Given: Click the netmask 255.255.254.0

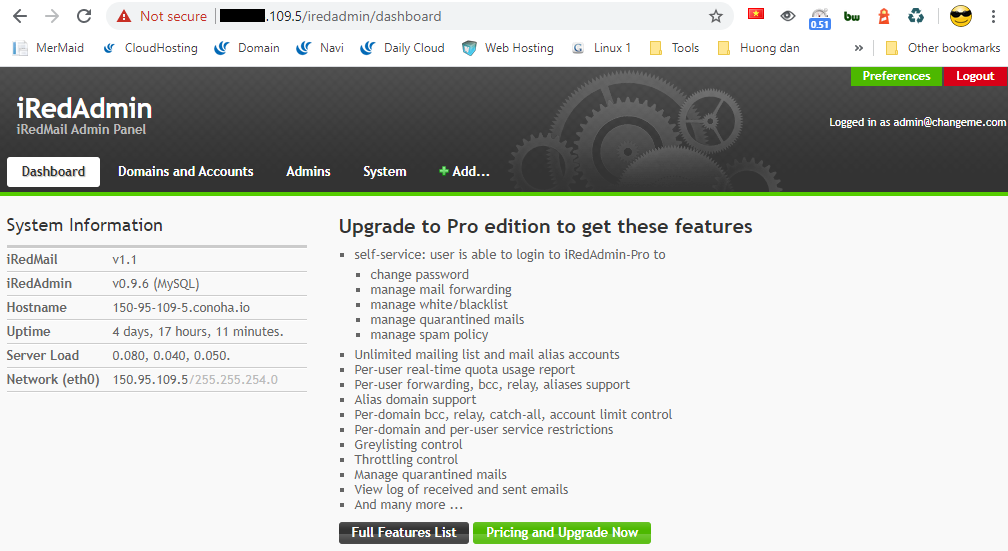Looking at the screenshot, I should (236, 379).
